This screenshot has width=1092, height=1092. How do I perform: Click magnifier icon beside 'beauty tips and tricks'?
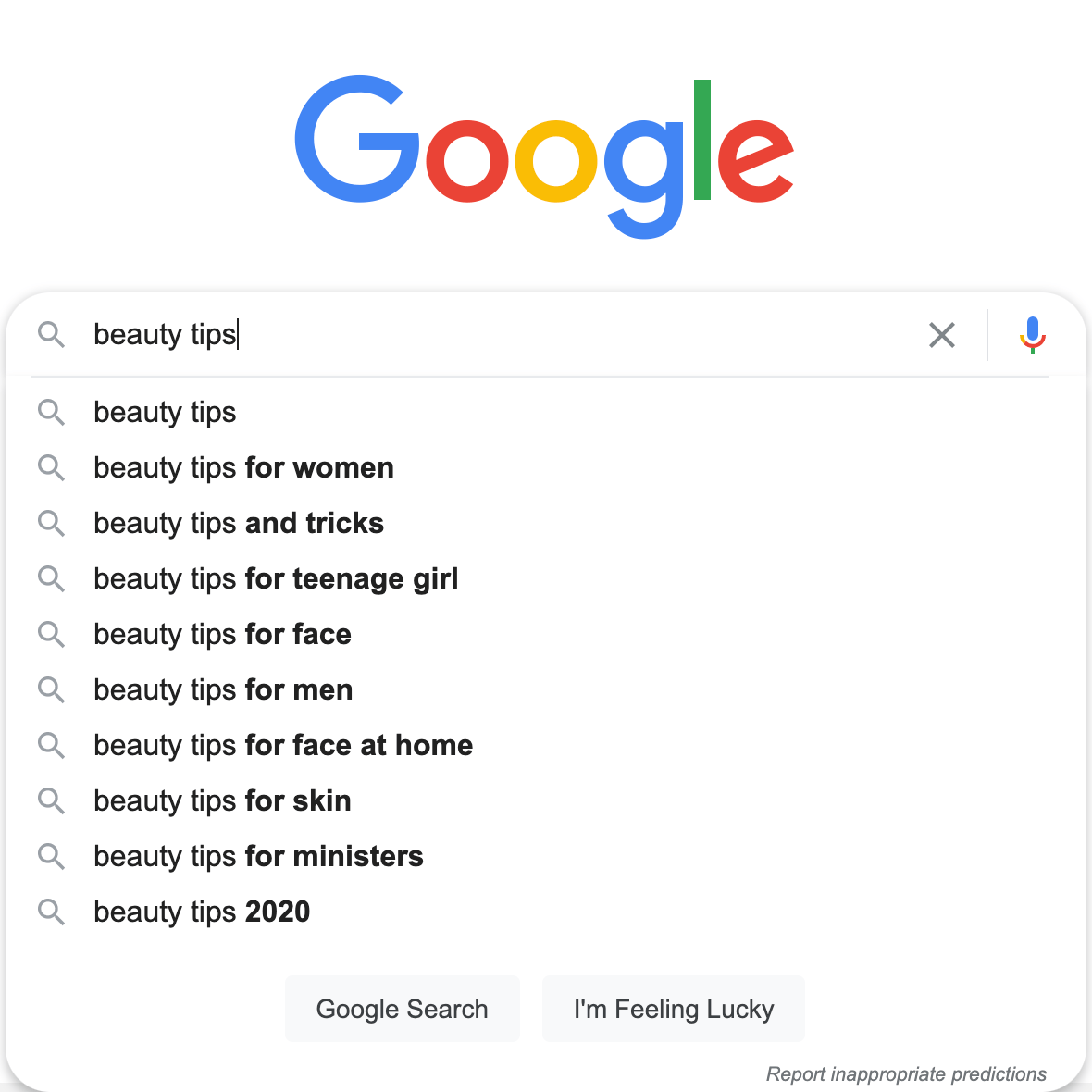click(x=52, y=523)
